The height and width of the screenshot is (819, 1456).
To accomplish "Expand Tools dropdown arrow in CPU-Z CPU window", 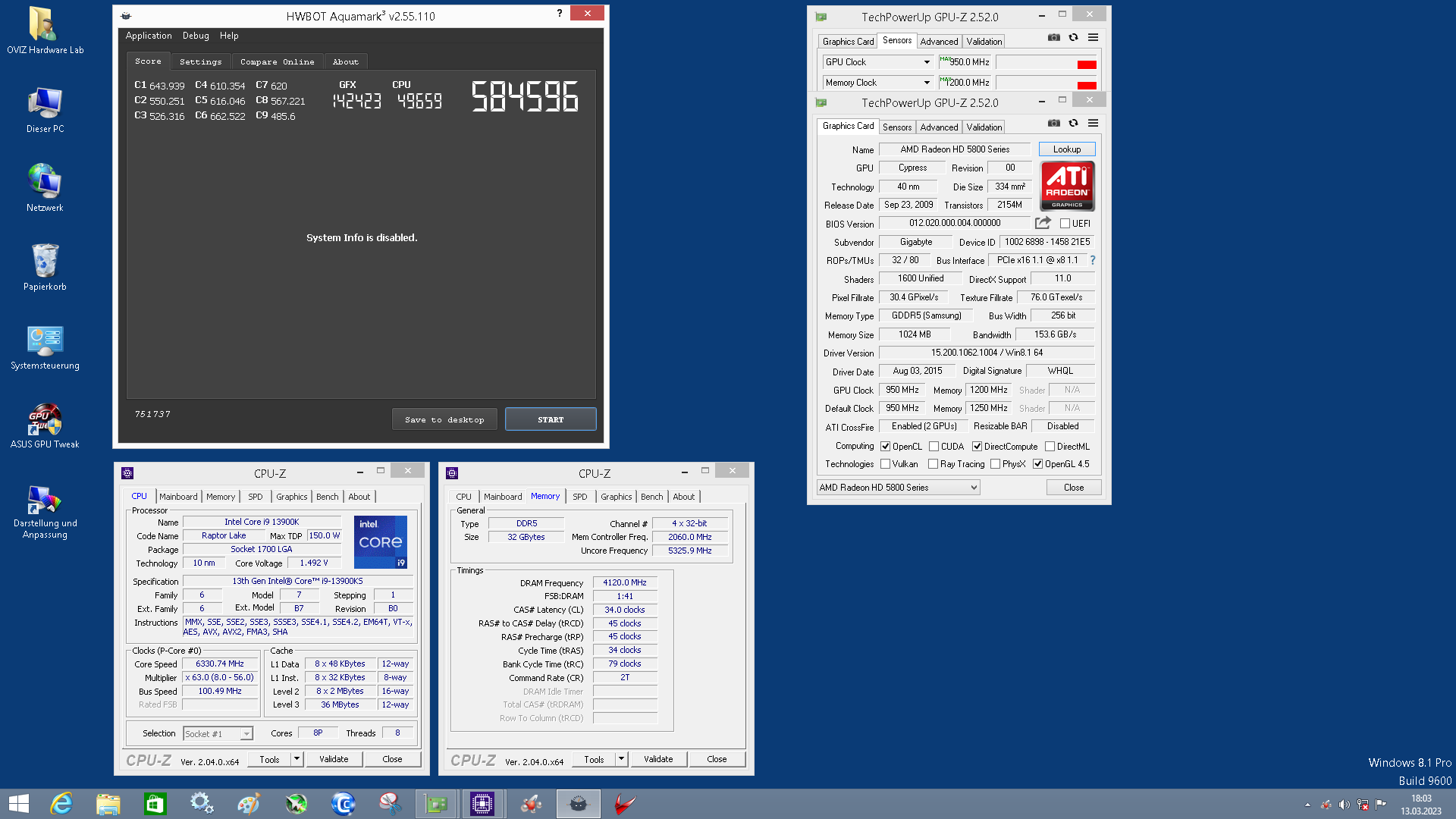I will click(x=297, y=759).
